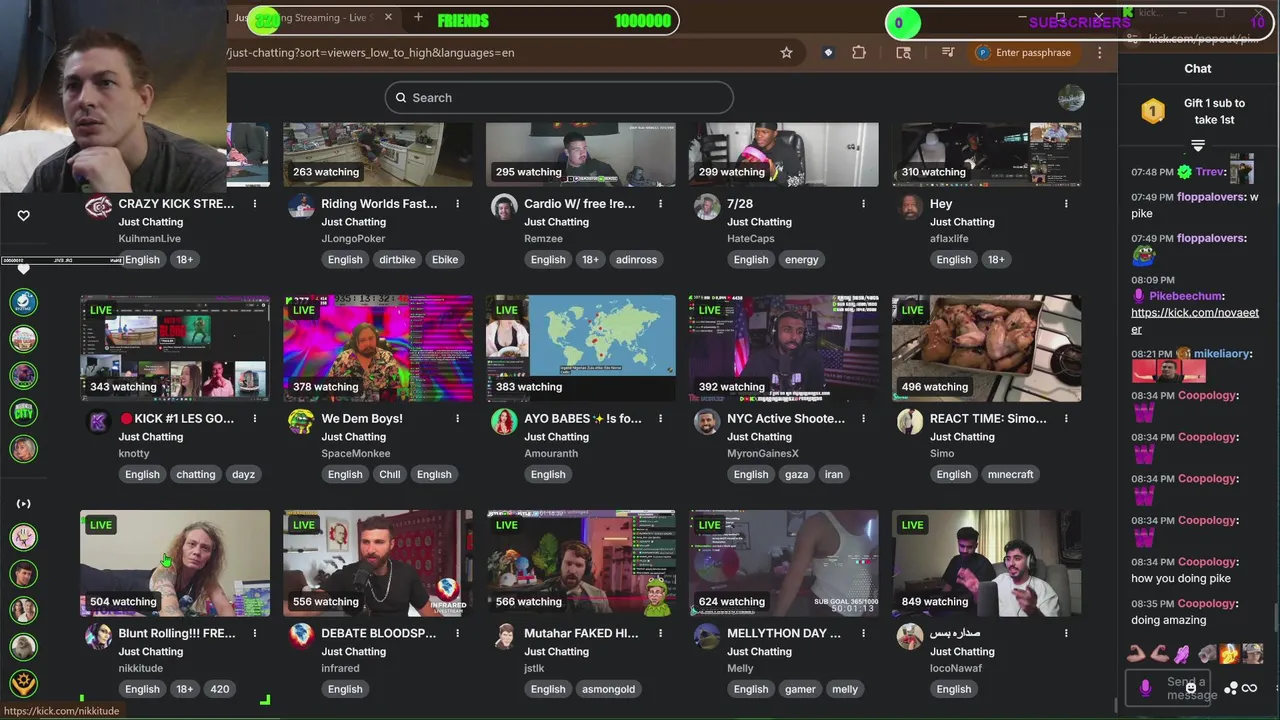Open options menu for REACT TIME: Simo... stream
1280x720 pixels.
point(1066,419)
